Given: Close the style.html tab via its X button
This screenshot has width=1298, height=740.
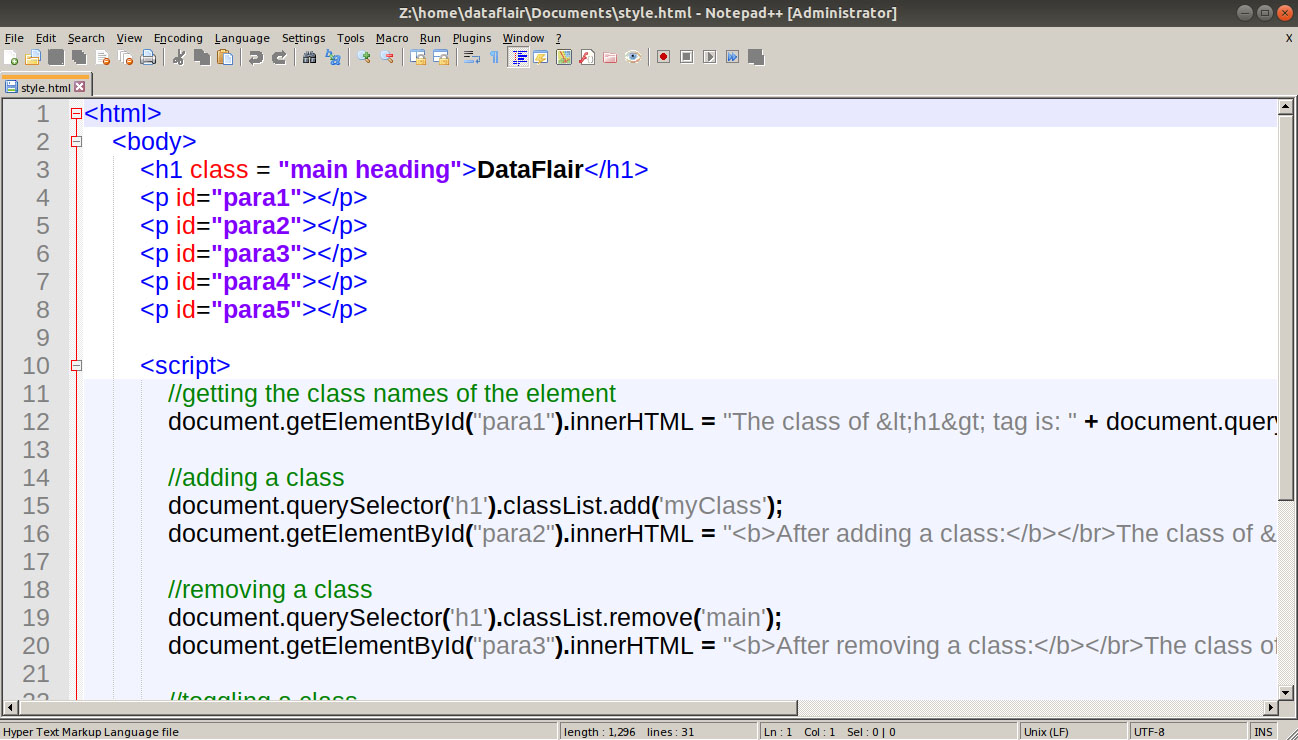Looking at the screenshot, I should 80,86.
